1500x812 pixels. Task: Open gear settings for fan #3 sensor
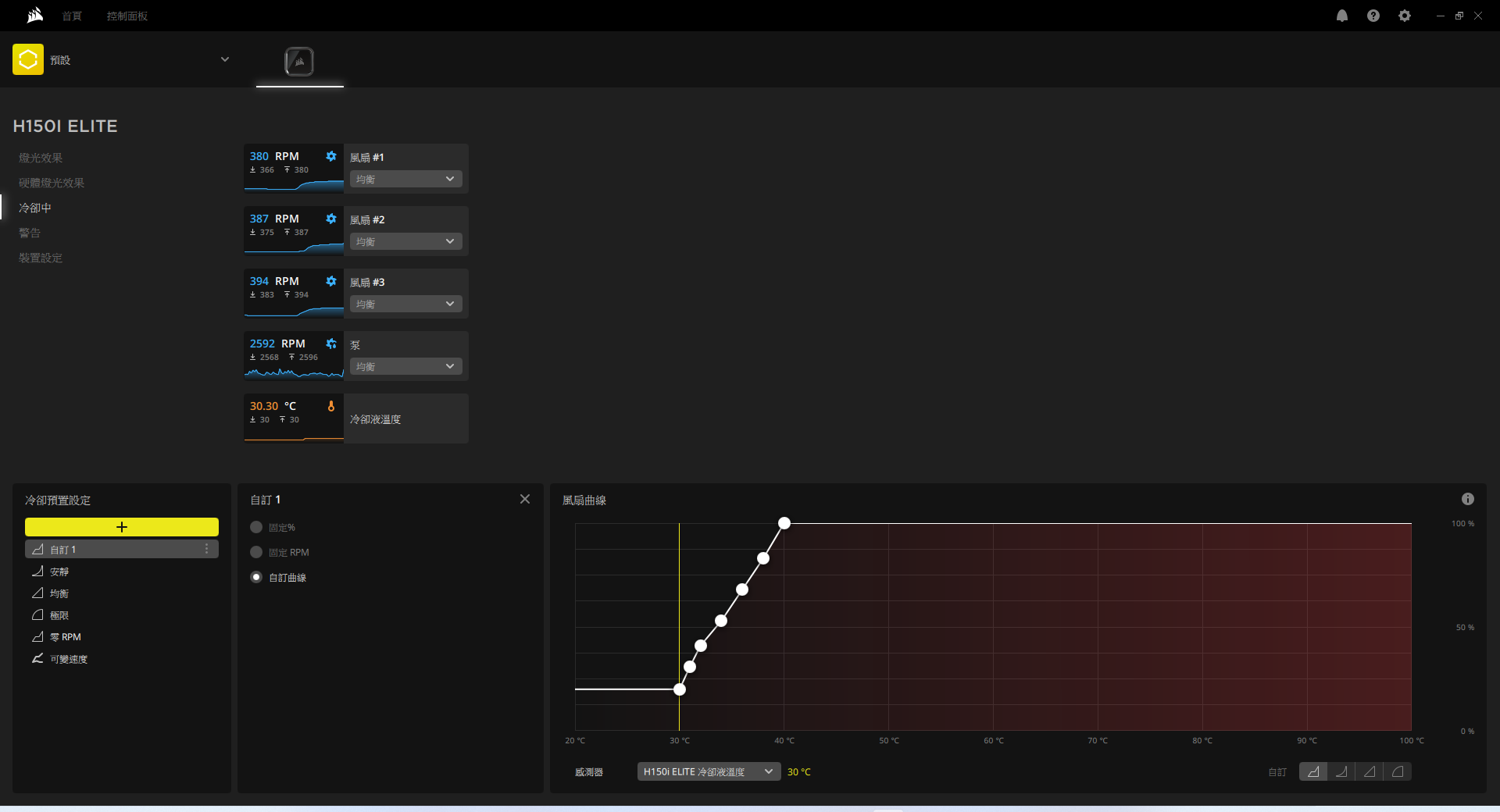331,281
